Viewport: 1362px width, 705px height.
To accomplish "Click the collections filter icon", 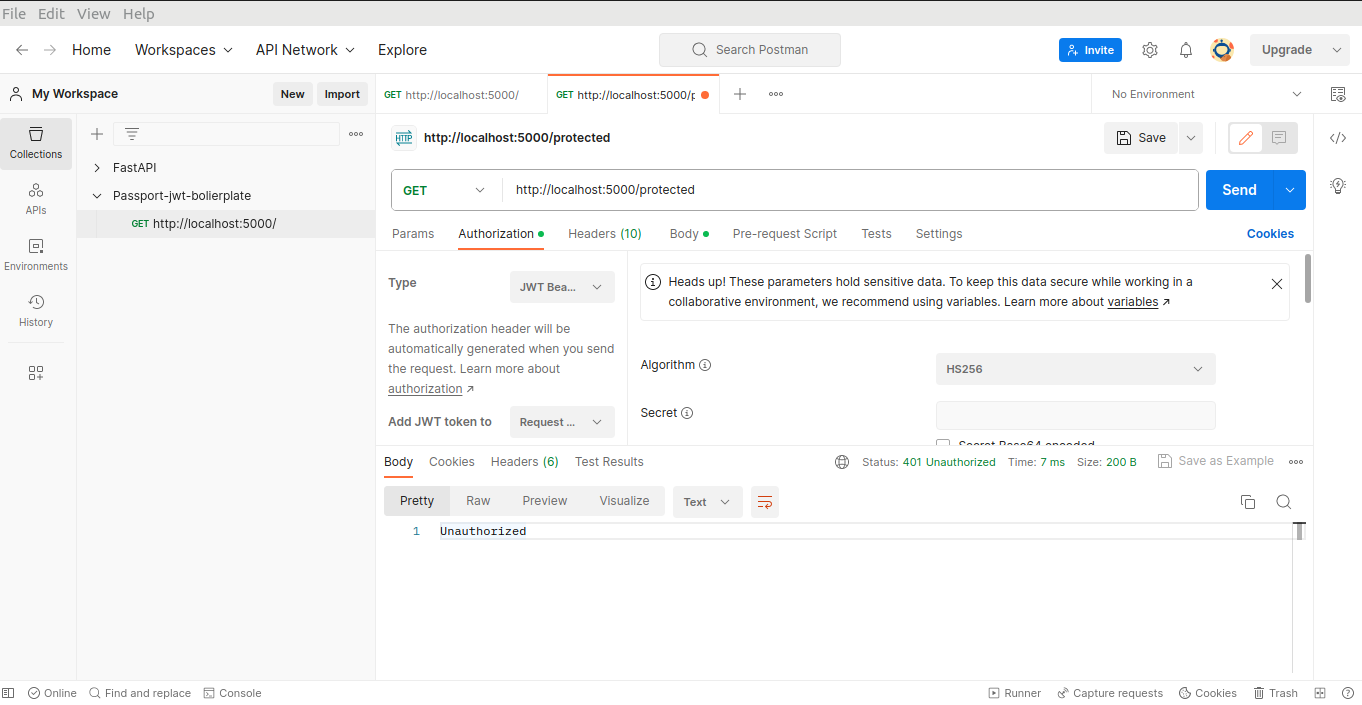I will [x=132, y=134].
